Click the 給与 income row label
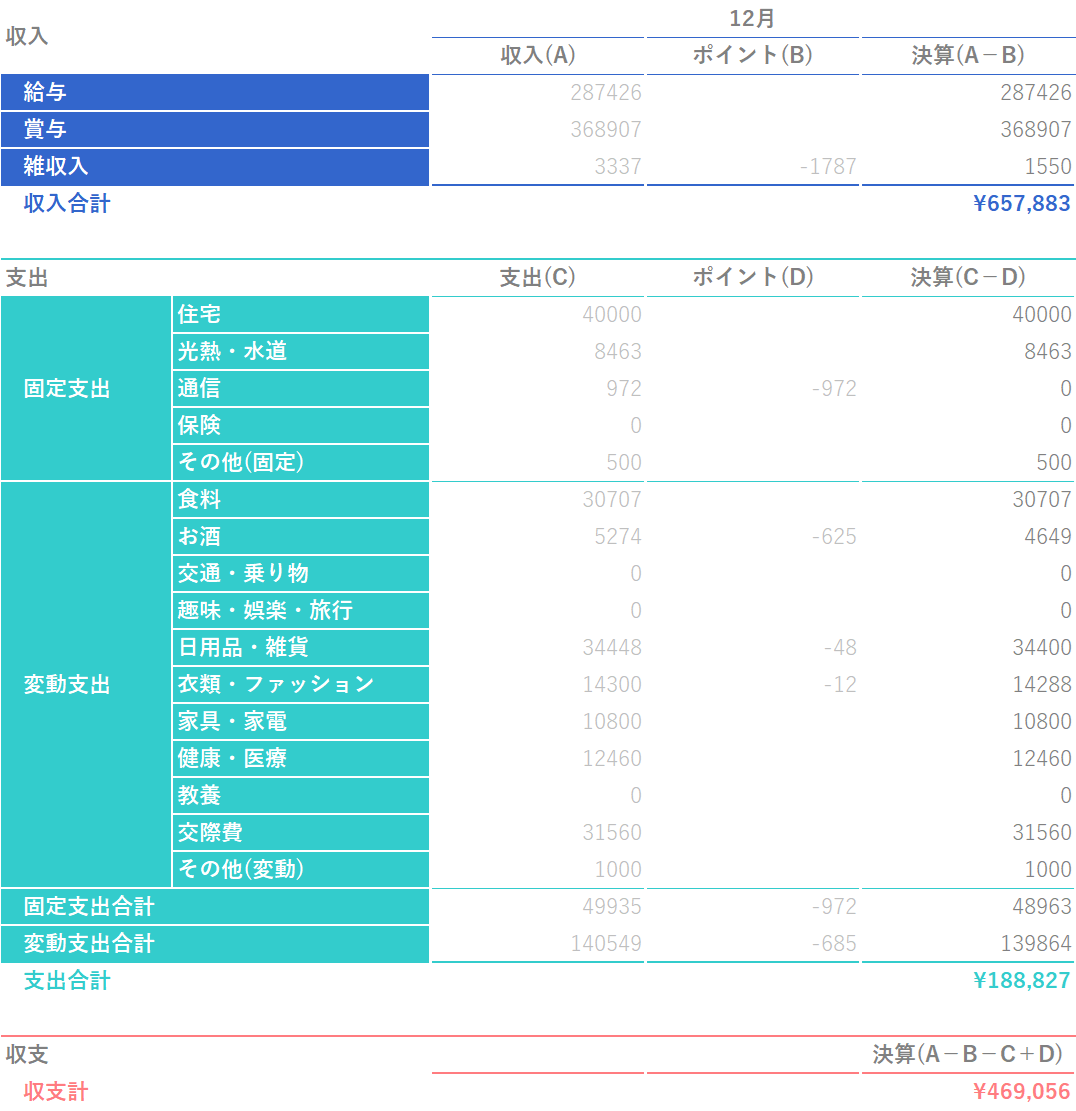This screenshot has height=1111, width=1076. [45, 93]
